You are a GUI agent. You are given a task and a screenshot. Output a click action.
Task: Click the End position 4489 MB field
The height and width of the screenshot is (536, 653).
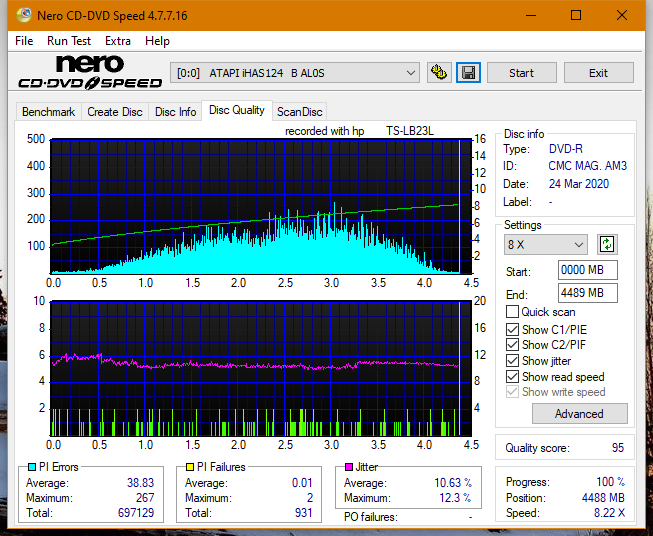click(x=588, y=293)
